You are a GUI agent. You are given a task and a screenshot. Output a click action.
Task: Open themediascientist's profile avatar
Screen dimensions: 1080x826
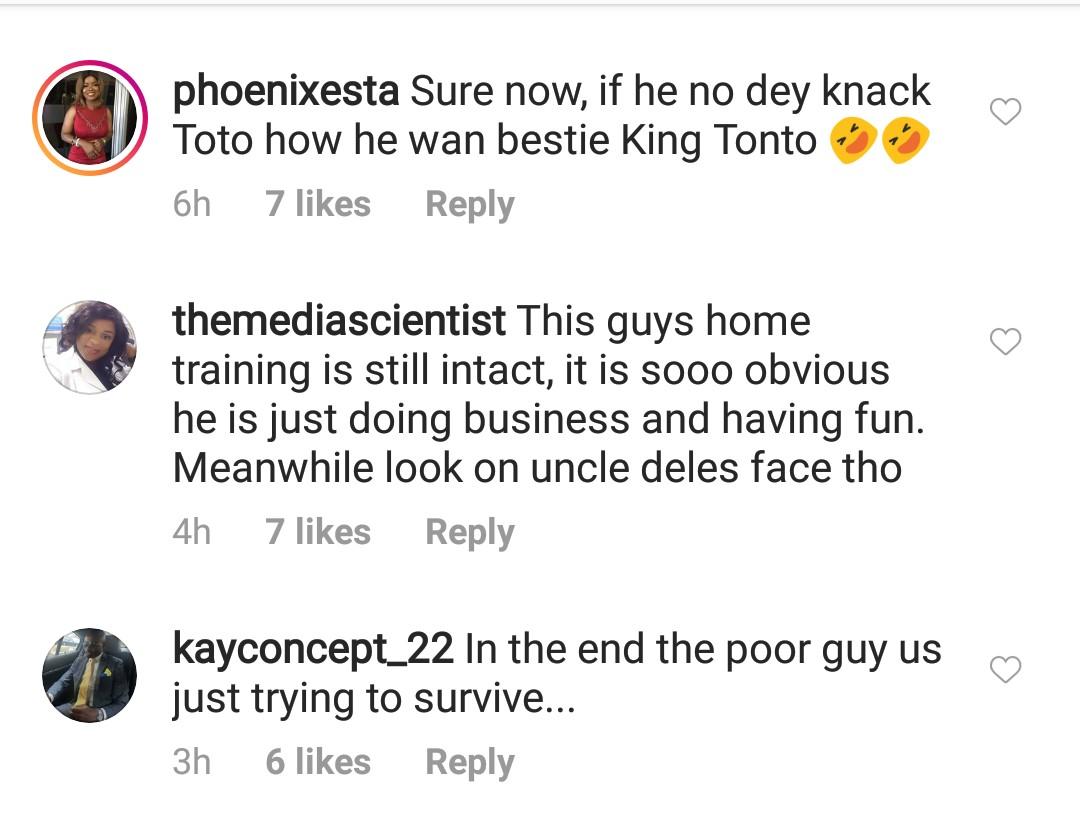pos(90,346)
